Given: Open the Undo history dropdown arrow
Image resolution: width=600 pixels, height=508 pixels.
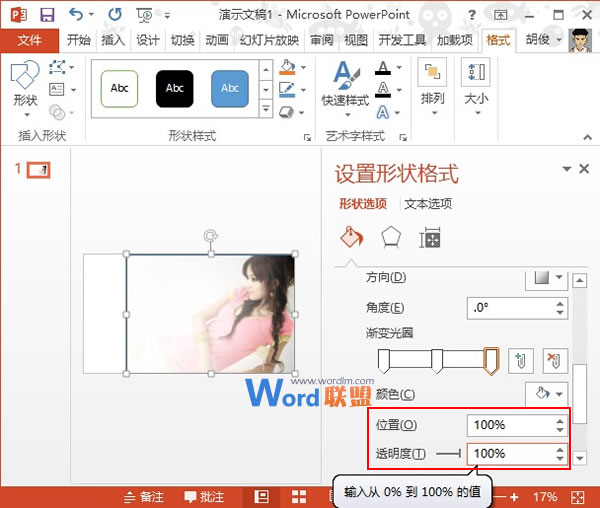Looking at the screenshot, I should [x=91, y=15].
